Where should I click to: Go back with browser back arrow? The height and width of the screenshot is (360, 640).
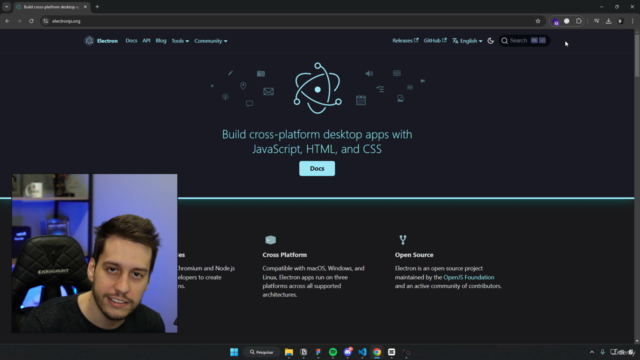coord(7,21)
